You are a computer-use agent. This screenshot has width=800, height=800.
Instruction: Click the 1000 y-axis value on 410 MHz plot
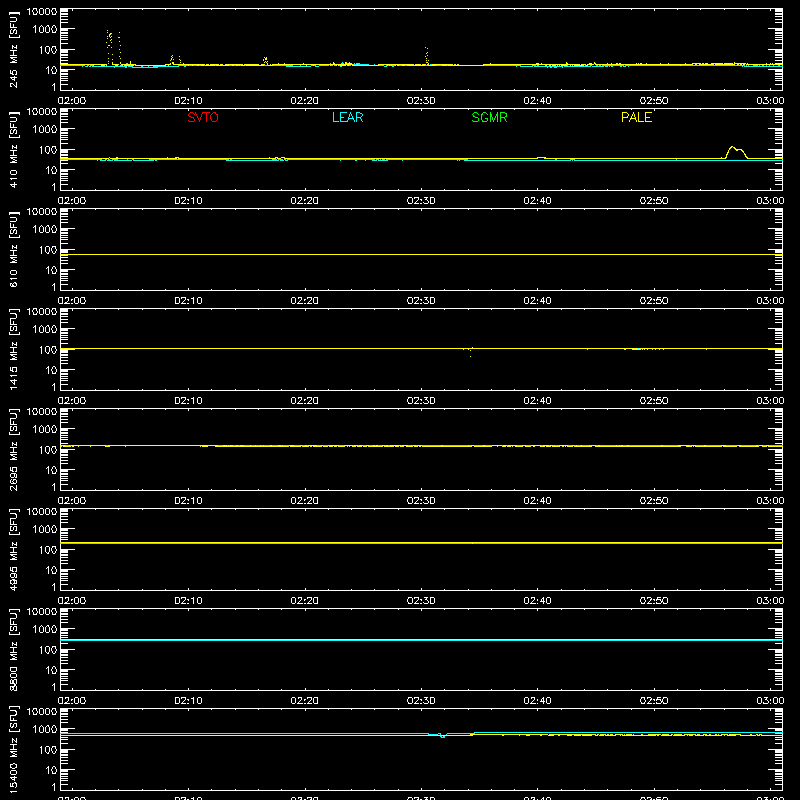click(x=45, y=130)
